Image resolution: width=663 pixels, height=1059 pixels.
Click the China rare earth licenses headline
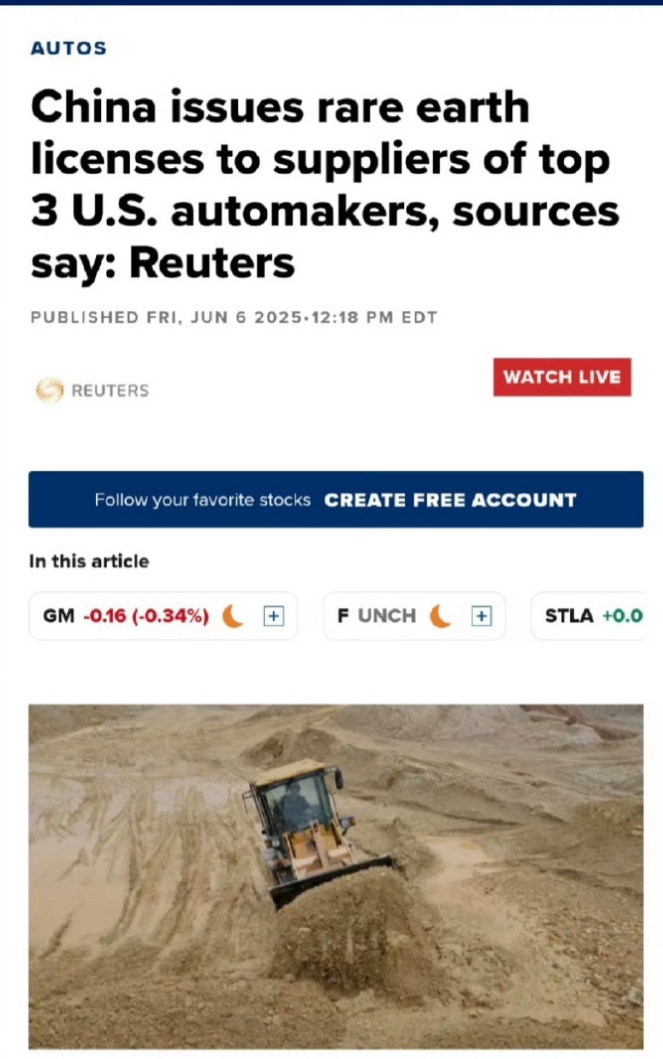click(x=324, y=184)
